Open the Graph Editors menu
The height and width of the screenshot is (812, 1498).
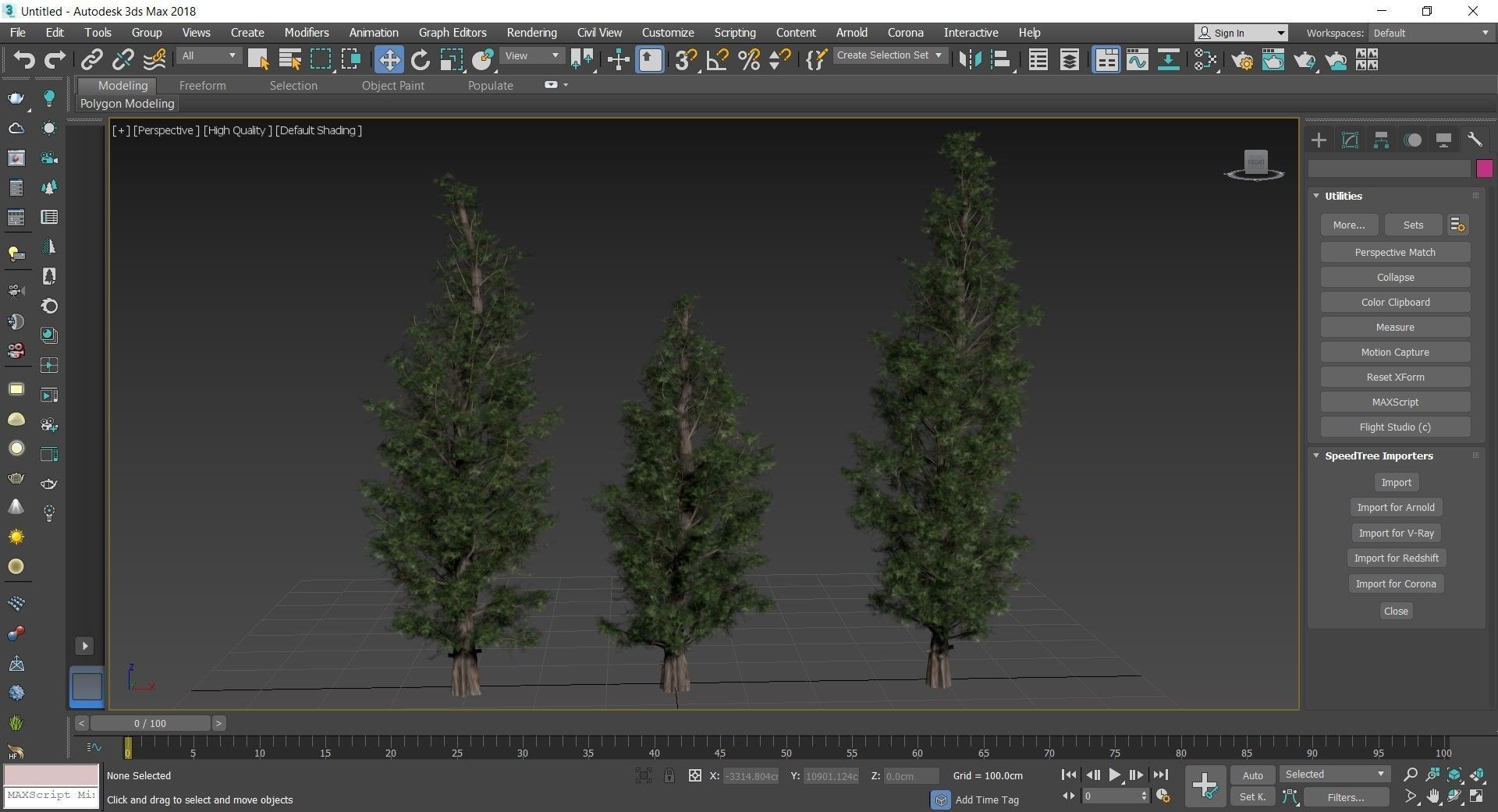(453, 33)
